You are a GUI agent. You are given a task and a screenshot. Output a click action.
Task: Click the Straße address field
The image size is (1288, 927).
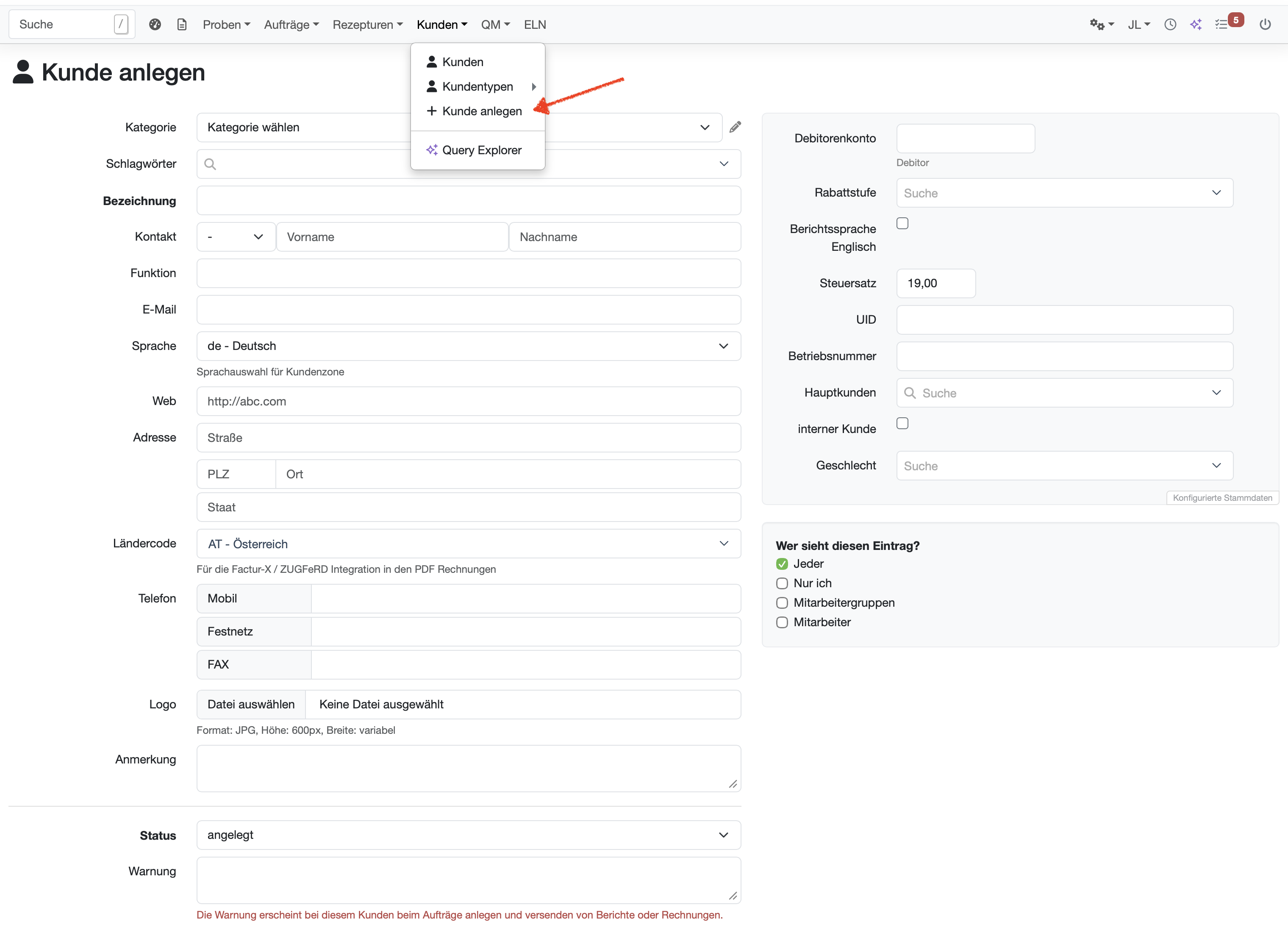point(469,437)
